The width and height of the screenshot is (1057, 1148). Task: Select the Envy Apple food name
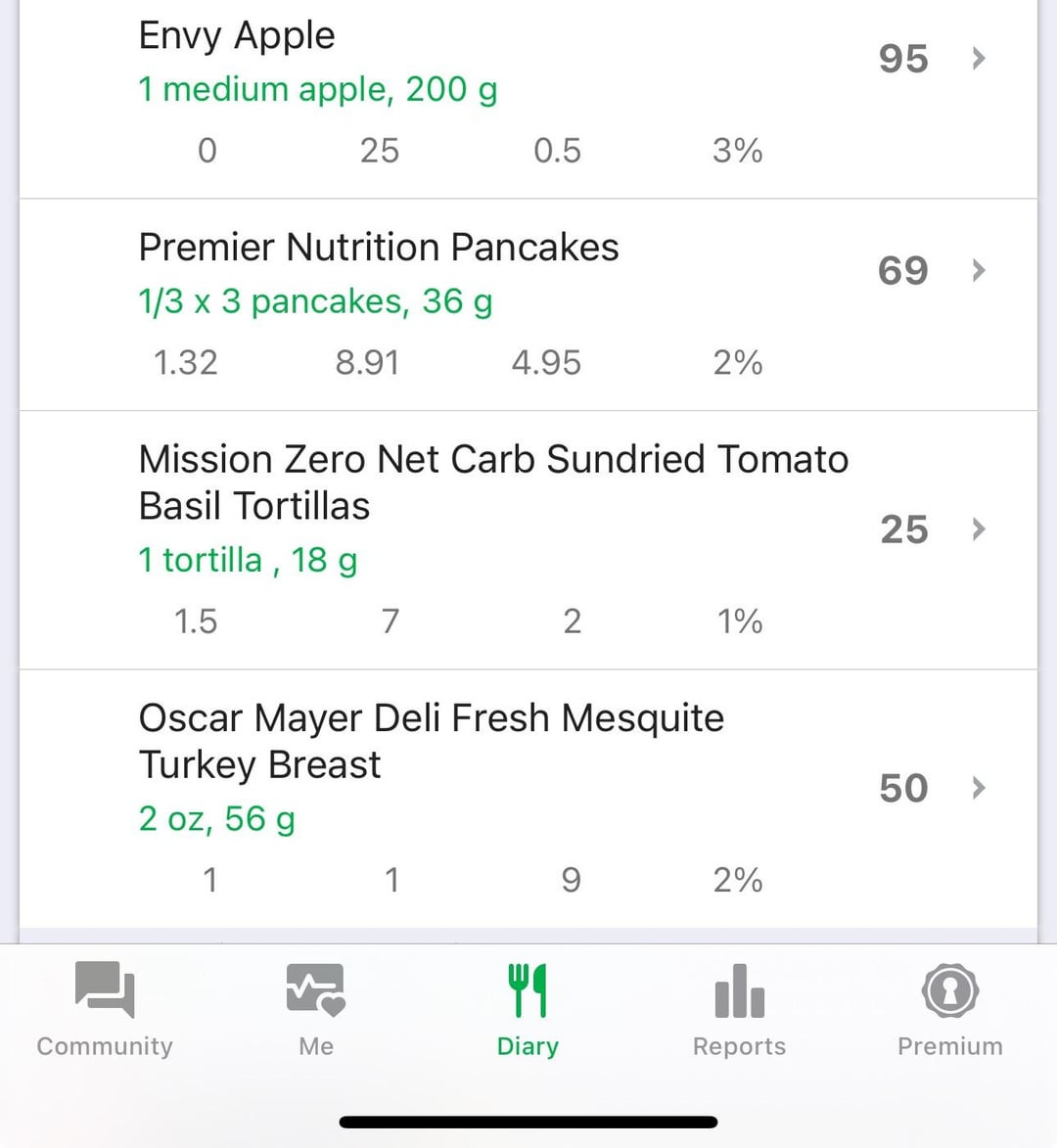[x=237, y=36]
